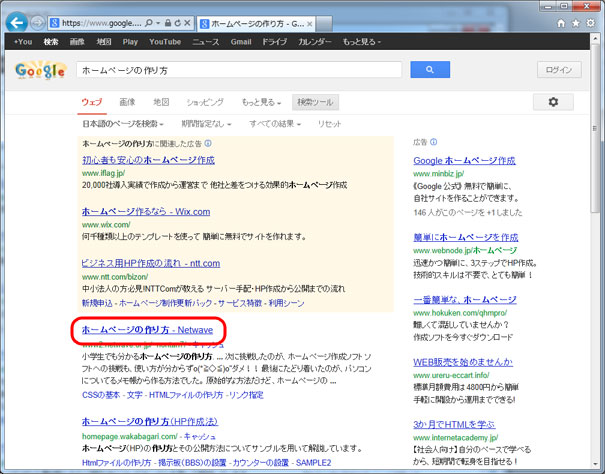
Task: Open ドライブ from the black bar
Action: pos(274,42)
